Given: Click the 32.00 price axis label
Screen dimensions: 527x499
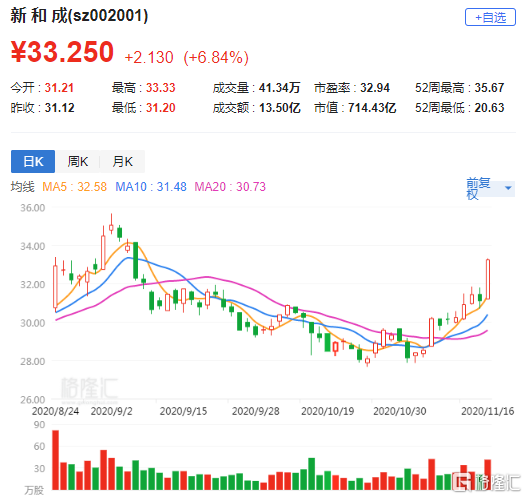Looking at the screenshot, I should (33, 285).
